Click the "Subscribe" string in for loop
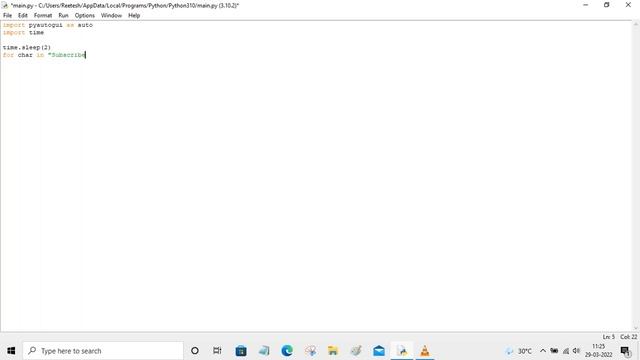The image size is (640, 360). click(67, 55)
